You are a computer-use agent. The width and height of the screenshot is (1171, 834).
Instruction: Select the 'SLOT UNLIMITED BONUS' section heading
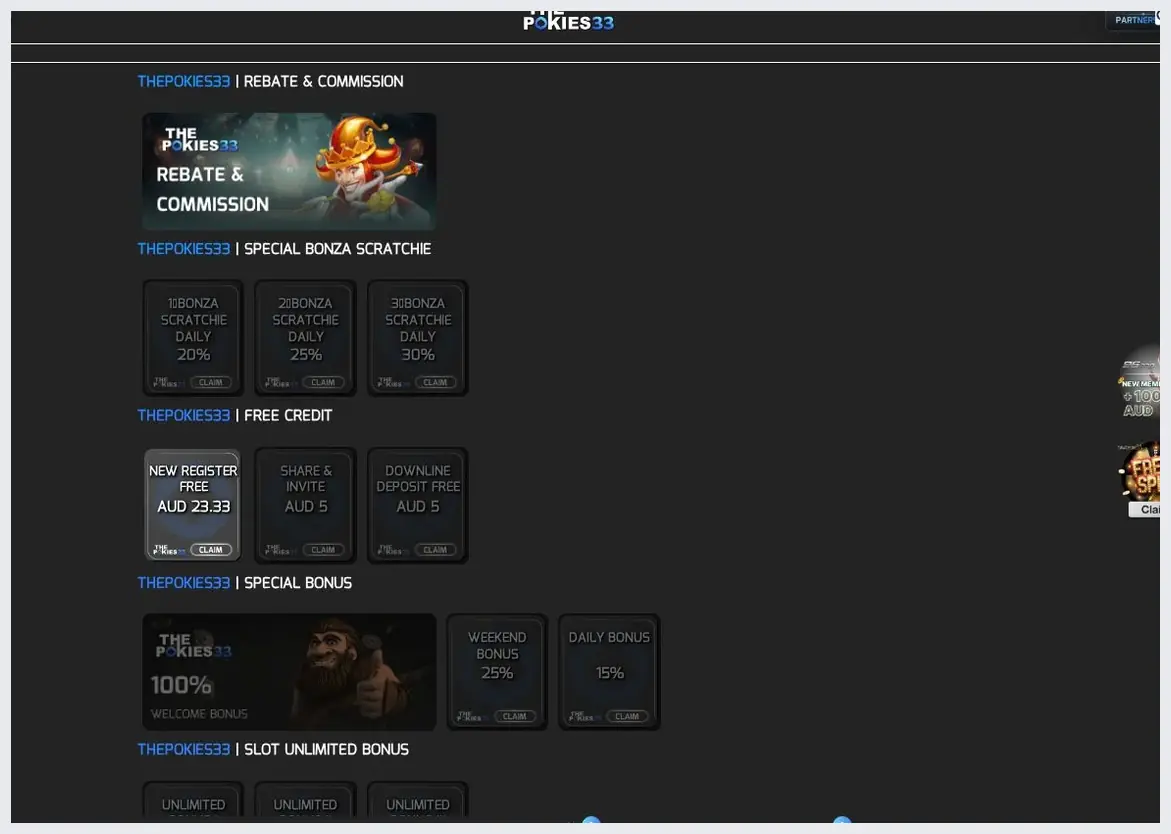click(326, 749)
